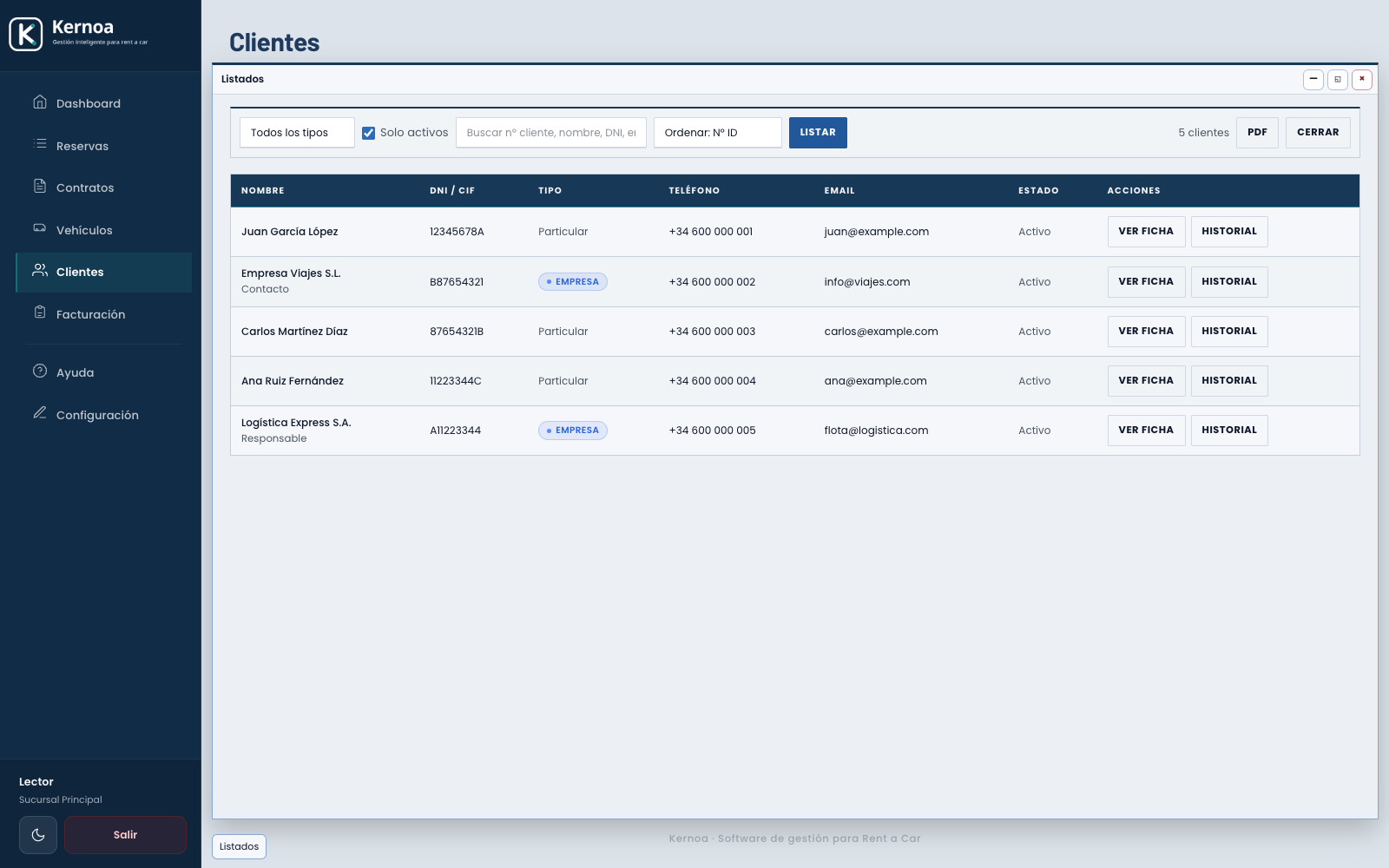Click the Kernoa logo icon
The height and width of the screenshot is (868, 1389).
(26, 35)
